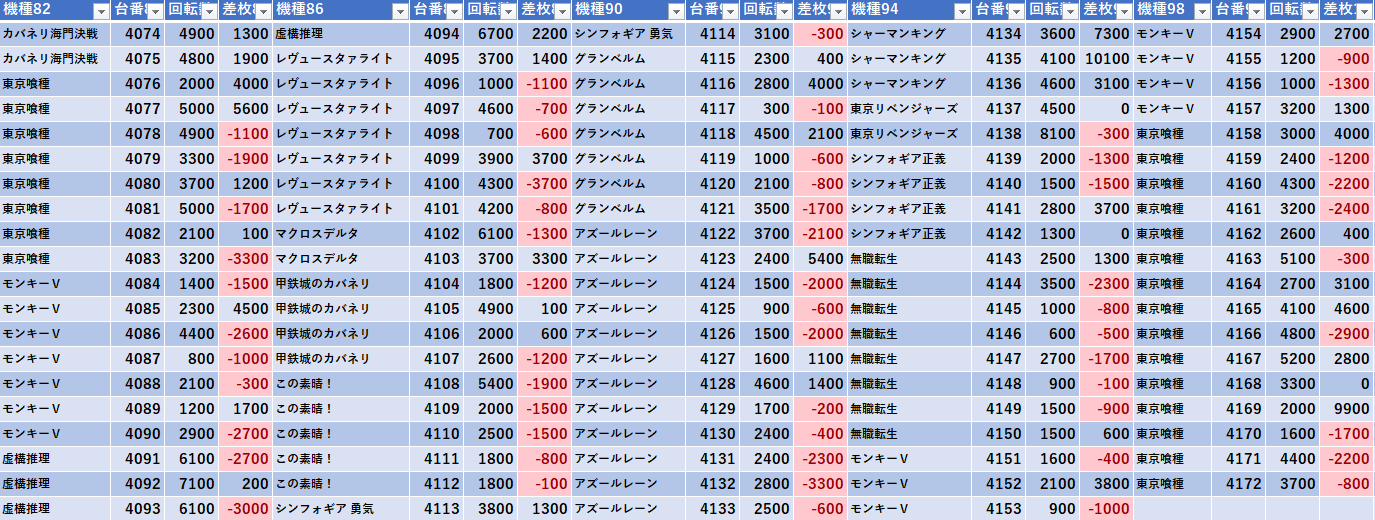
Task: Click この素晴！ in row 4108
Action: click(x=304, y=384)
